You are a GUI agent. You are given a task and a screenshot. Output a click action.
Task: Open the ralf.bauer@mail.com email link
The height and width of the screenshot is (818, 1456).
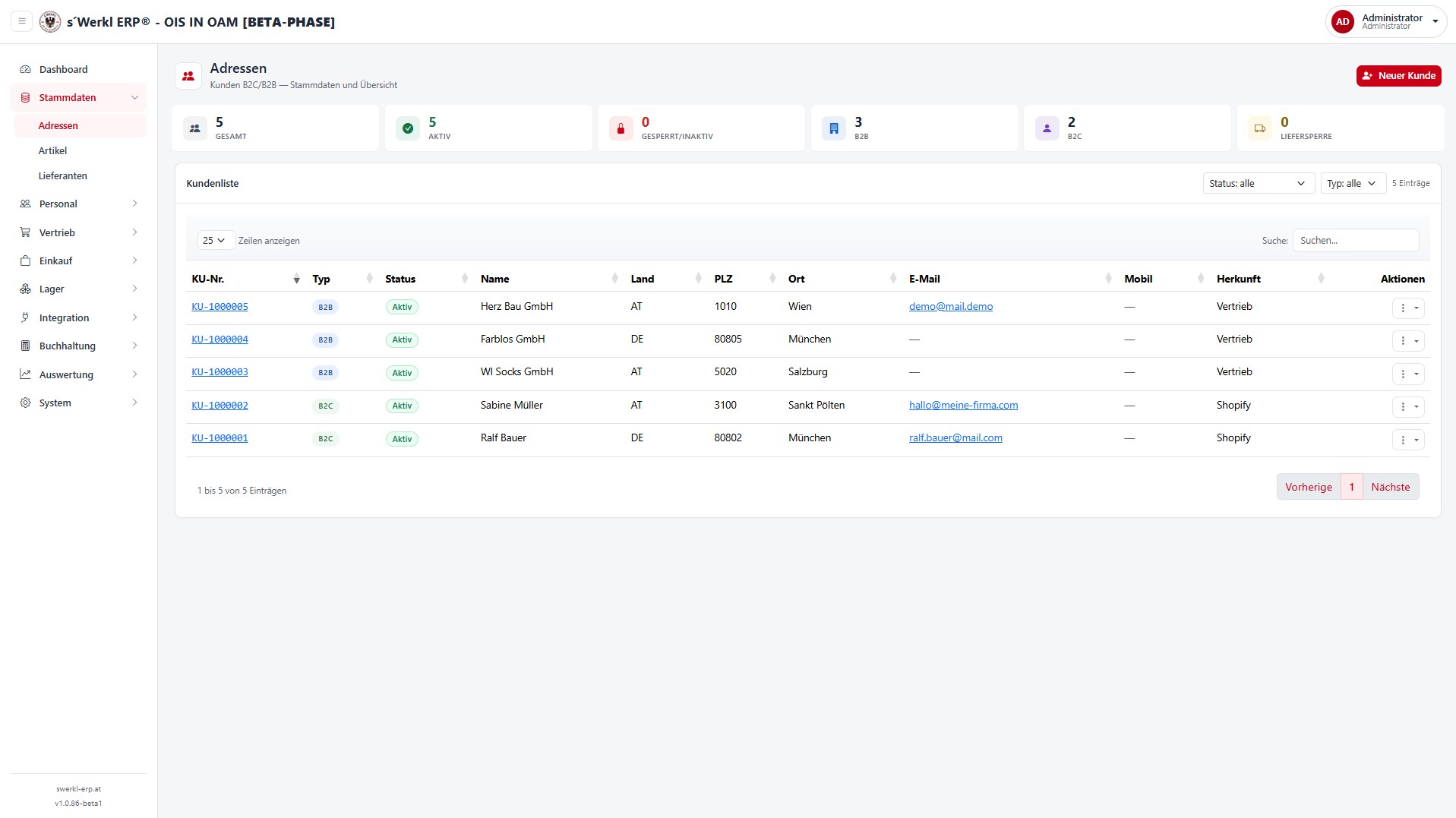tap(955, 438)
